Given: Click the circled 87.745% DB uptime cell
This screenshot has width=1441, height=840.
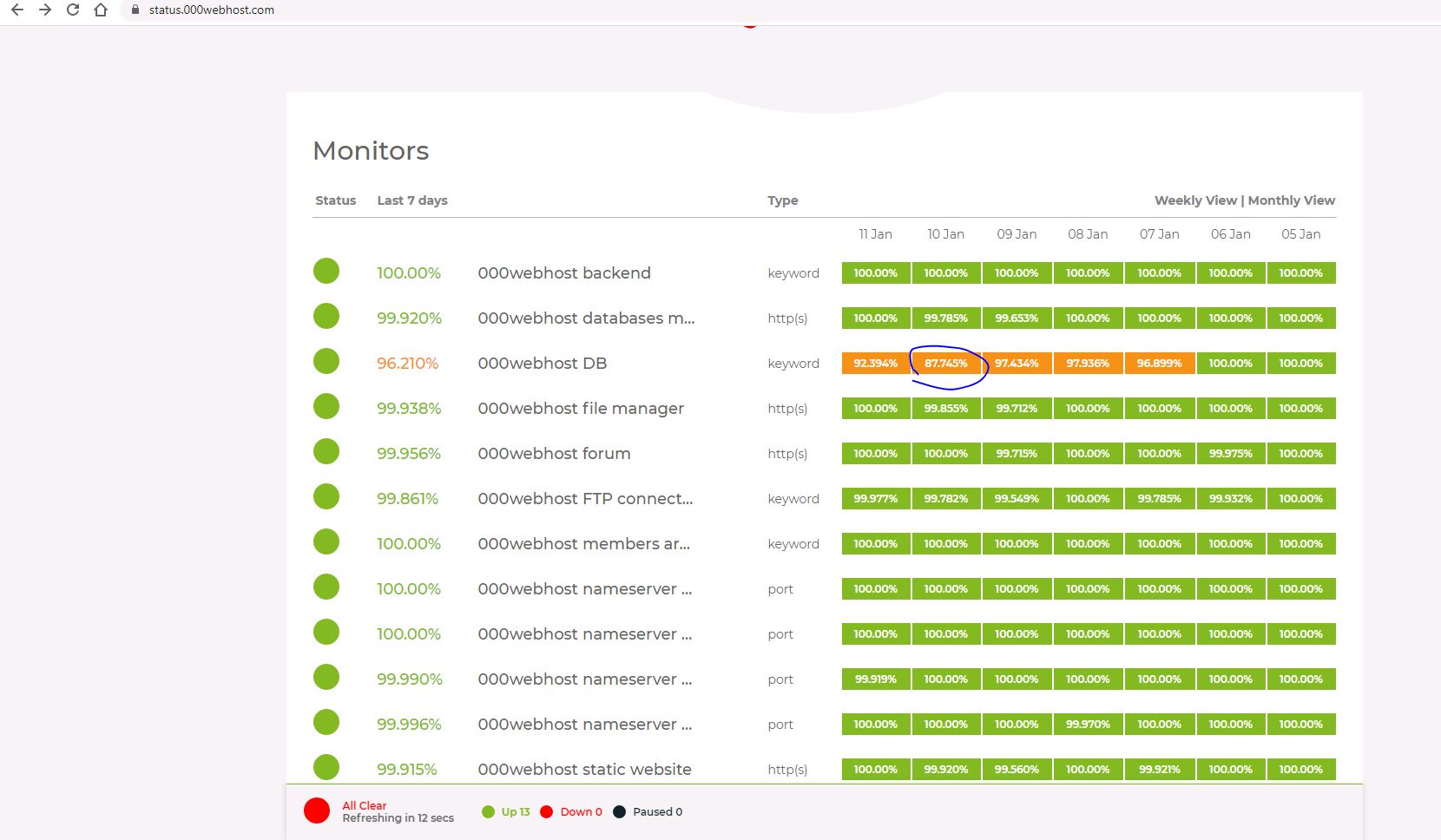Looking at the screenshot, I should coord(945,364).
